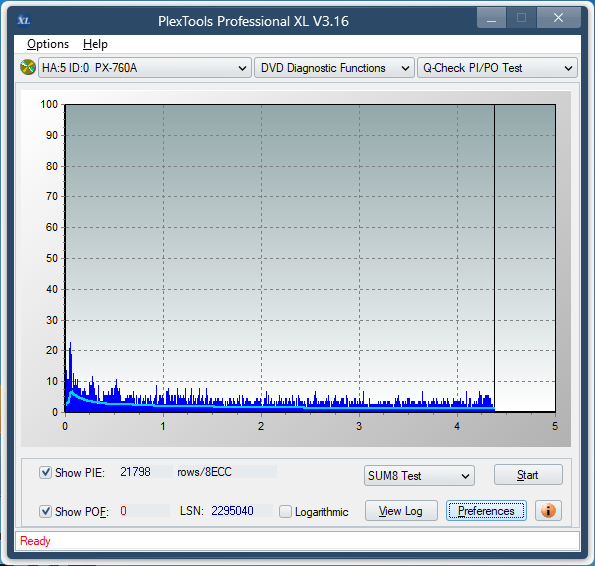Enable the Logarithmic checkbox

pos(285,512)
